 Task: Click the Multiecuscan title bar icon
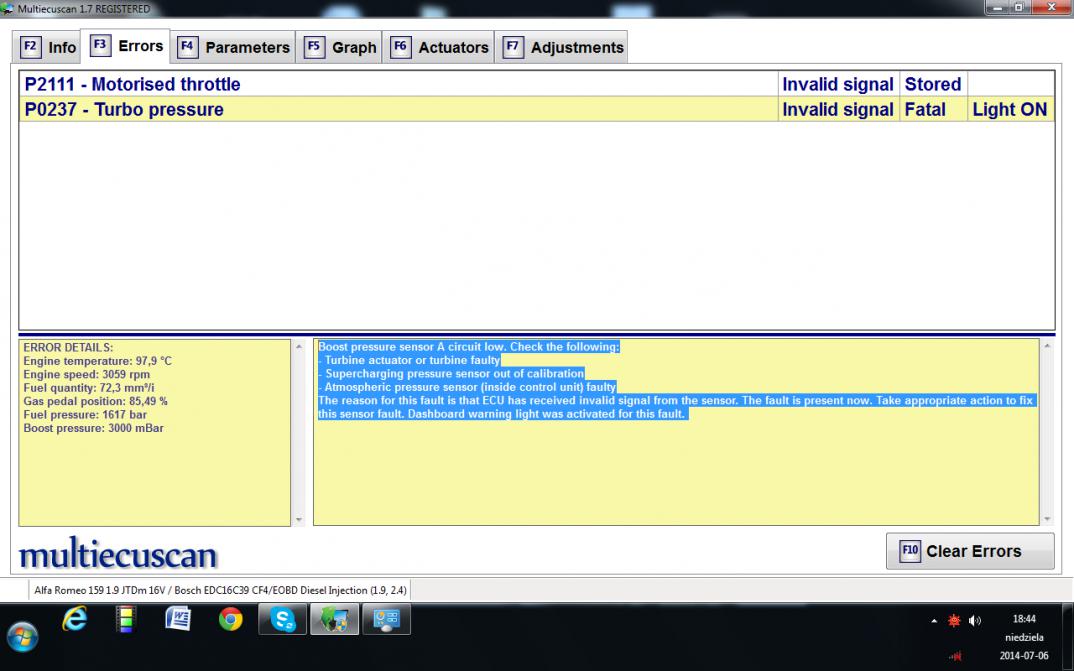(x=8, y=9)
